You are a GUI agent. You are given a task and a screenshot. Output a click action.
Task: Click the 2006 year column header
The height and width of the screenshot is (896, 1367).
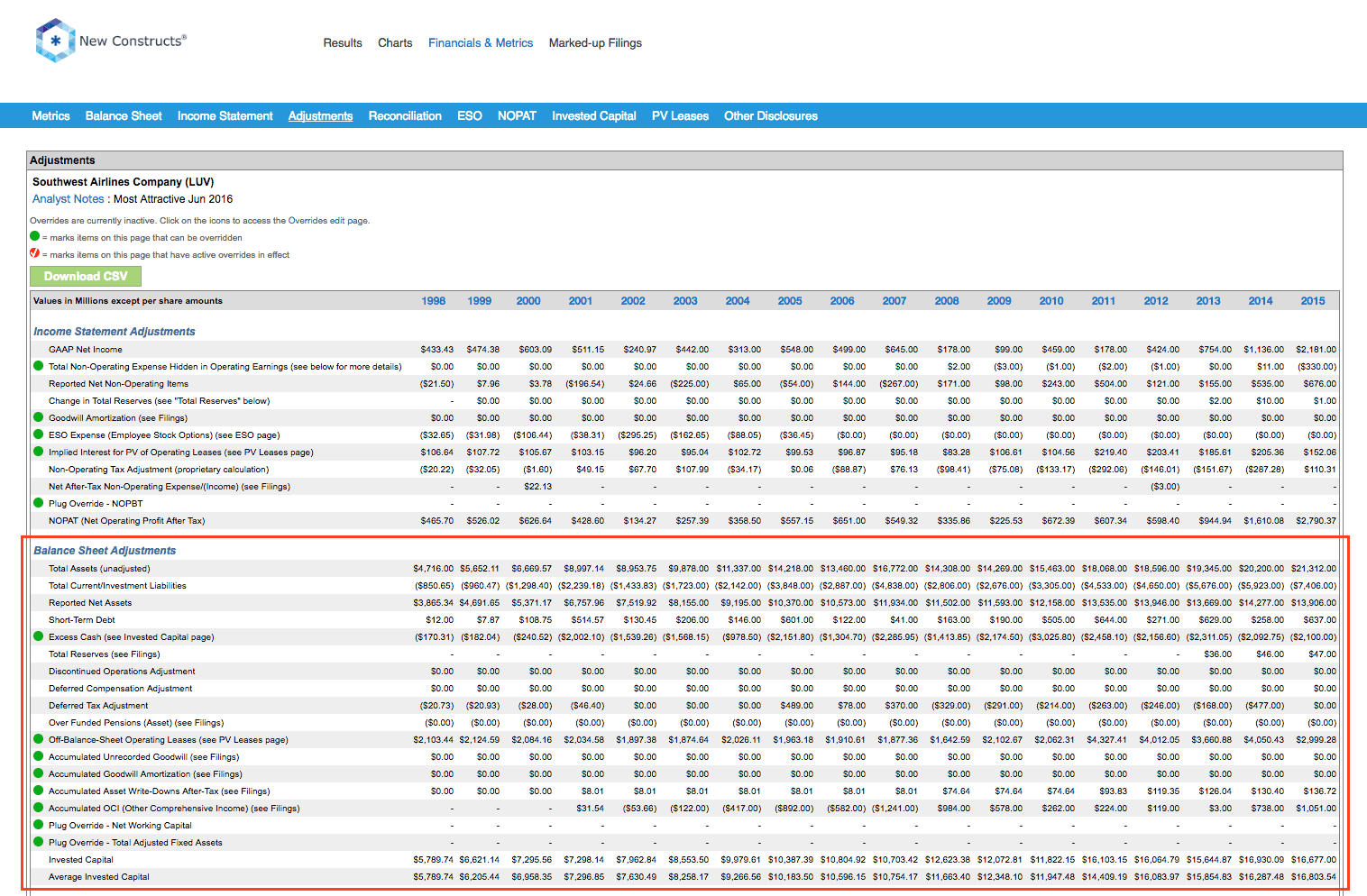click(842, 301)
